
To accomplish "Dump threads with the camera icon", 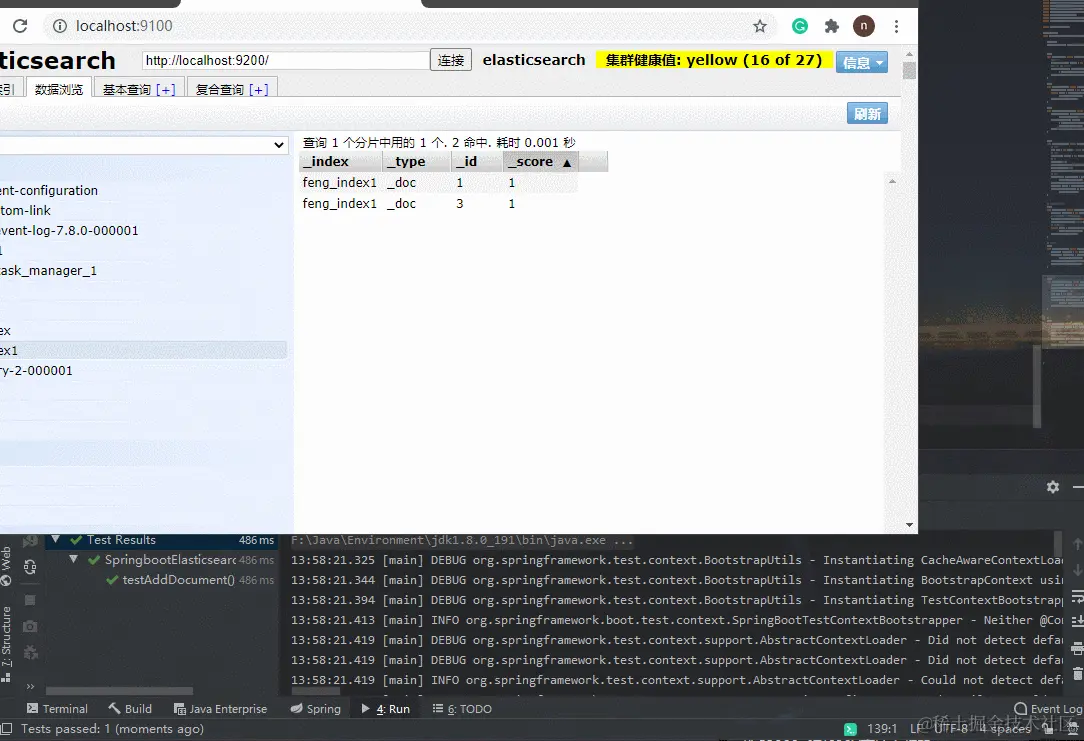I will [30, 626].
